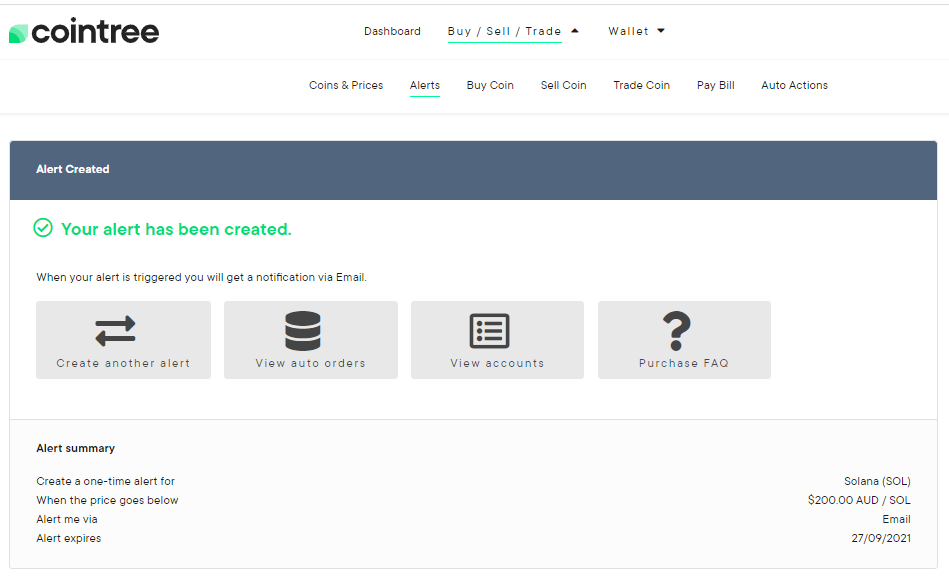Open the Sell Coin tab

pyautogui.click(x=563, y=85)
